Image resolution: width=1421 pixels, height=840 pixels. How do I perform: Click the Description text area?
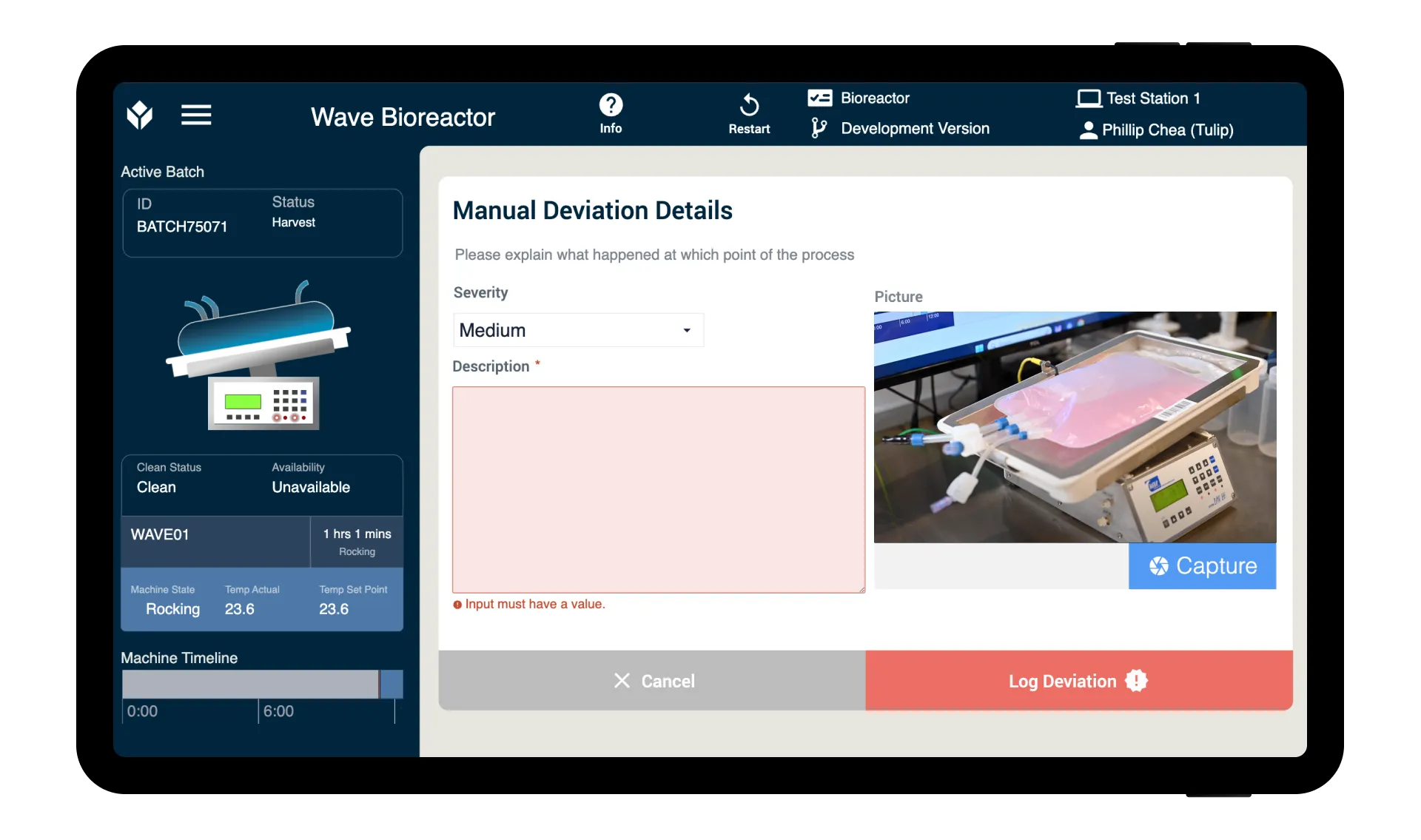point(659,490)
